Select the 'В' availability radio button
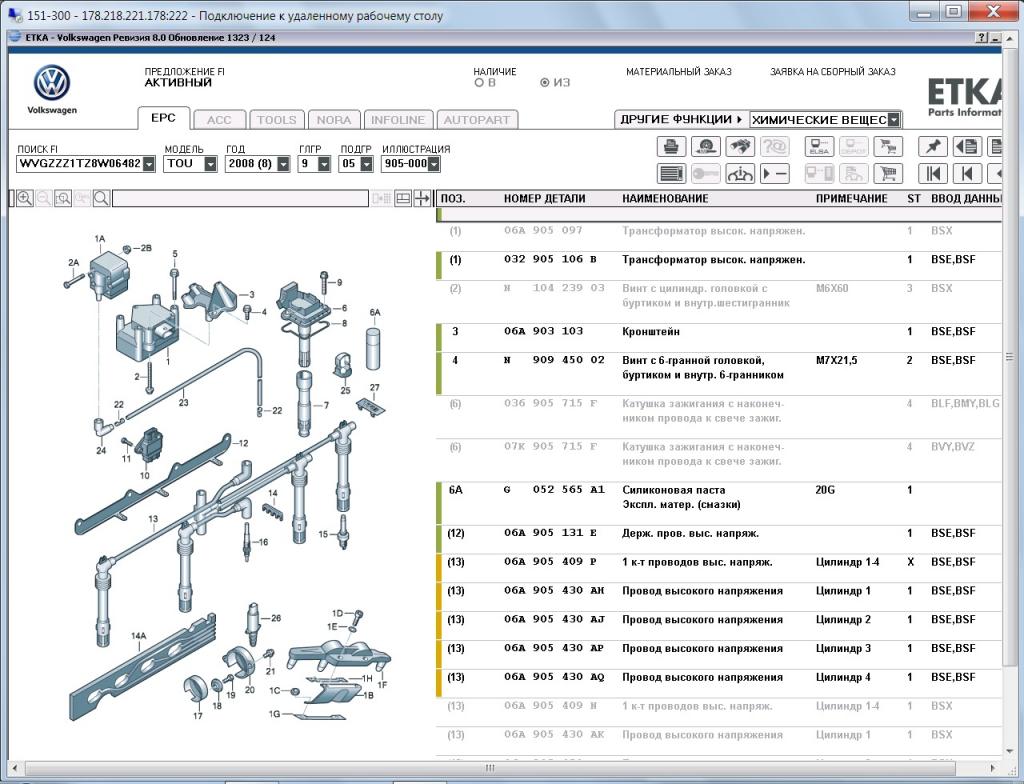The image size is (1024, 784). 479,83
